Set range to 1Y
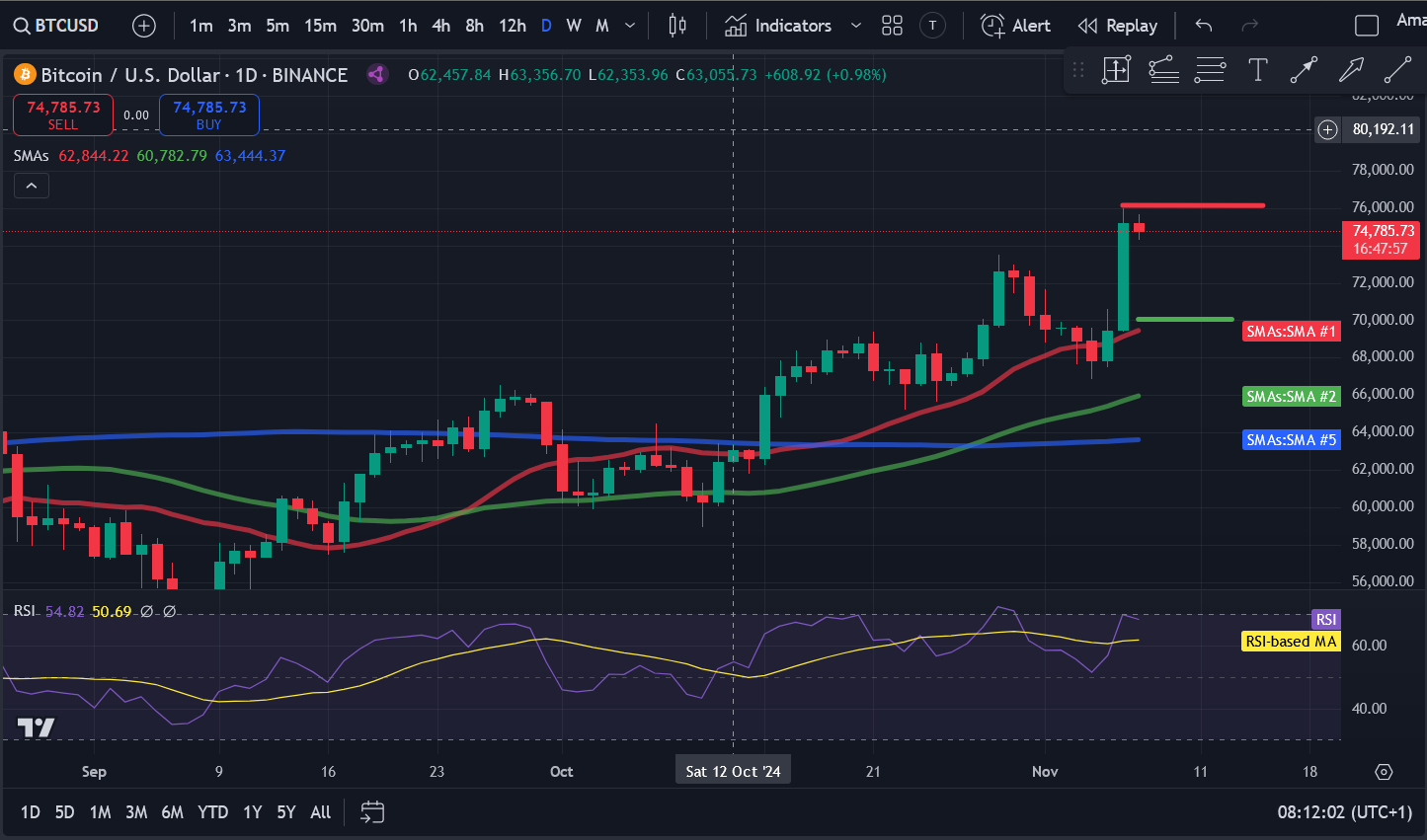The width and height of the screenshot is (1427, 840). coord(253,812)
